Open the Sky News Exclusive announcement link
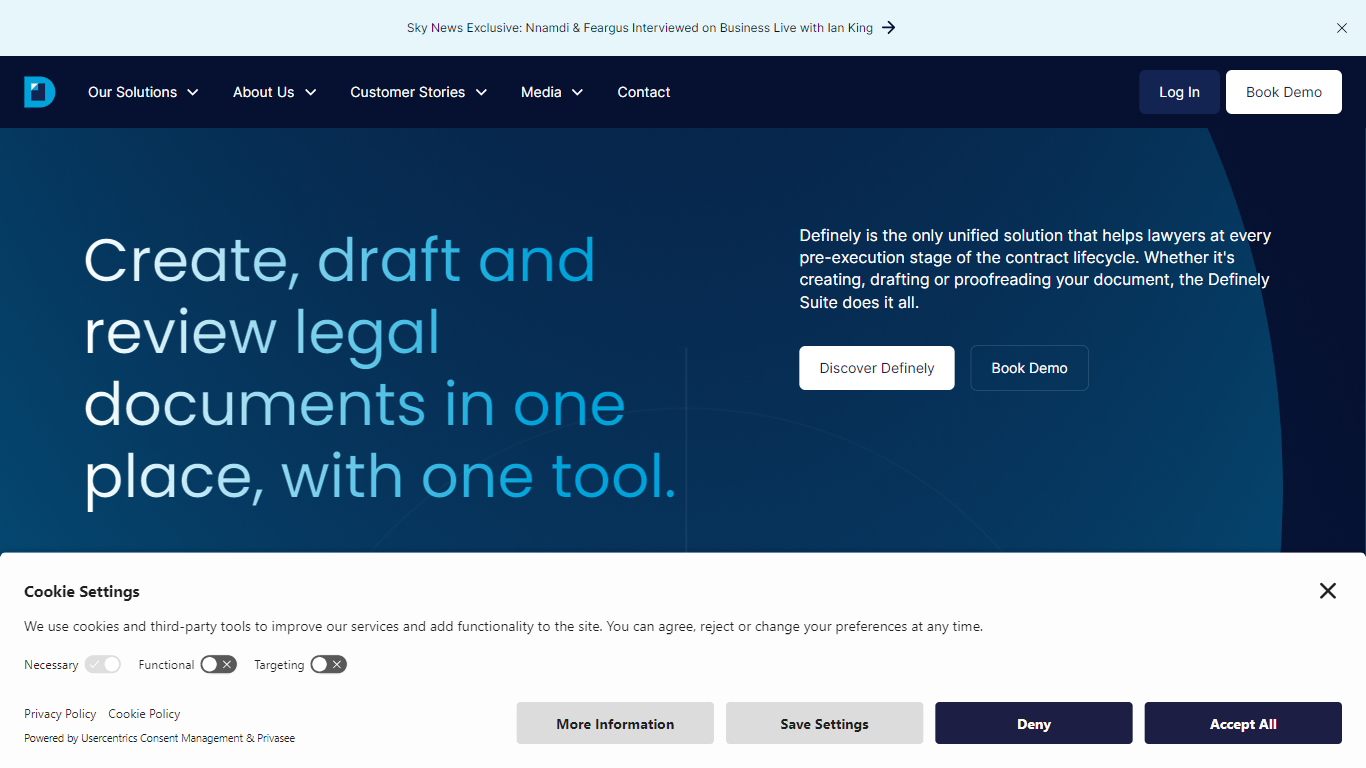Image resolution: width=1366 pixels, height=768 pixels. click(640, 28)
